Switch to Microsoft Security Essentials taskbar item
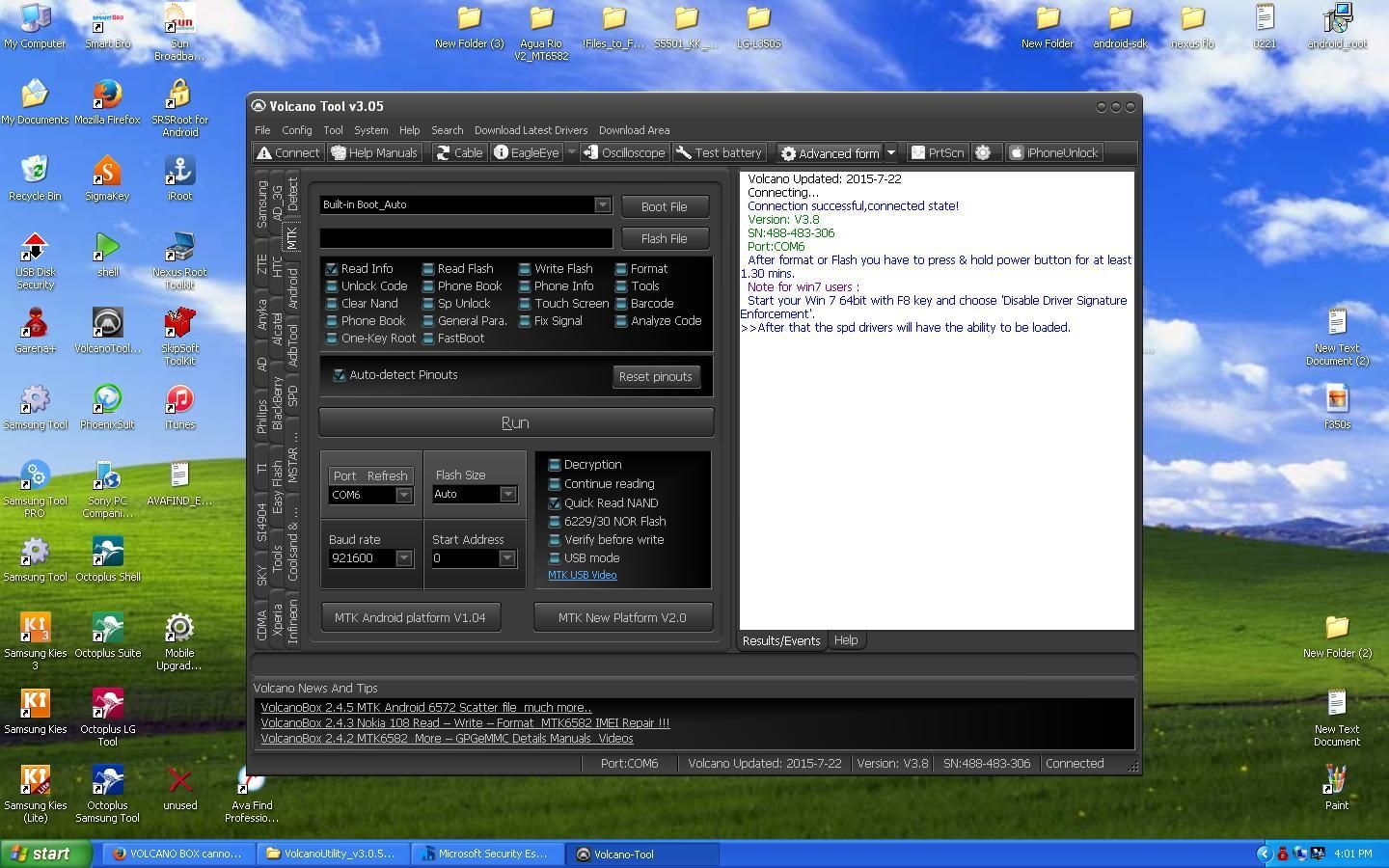This screenshot has height=868, width=1389. point(489,854)
